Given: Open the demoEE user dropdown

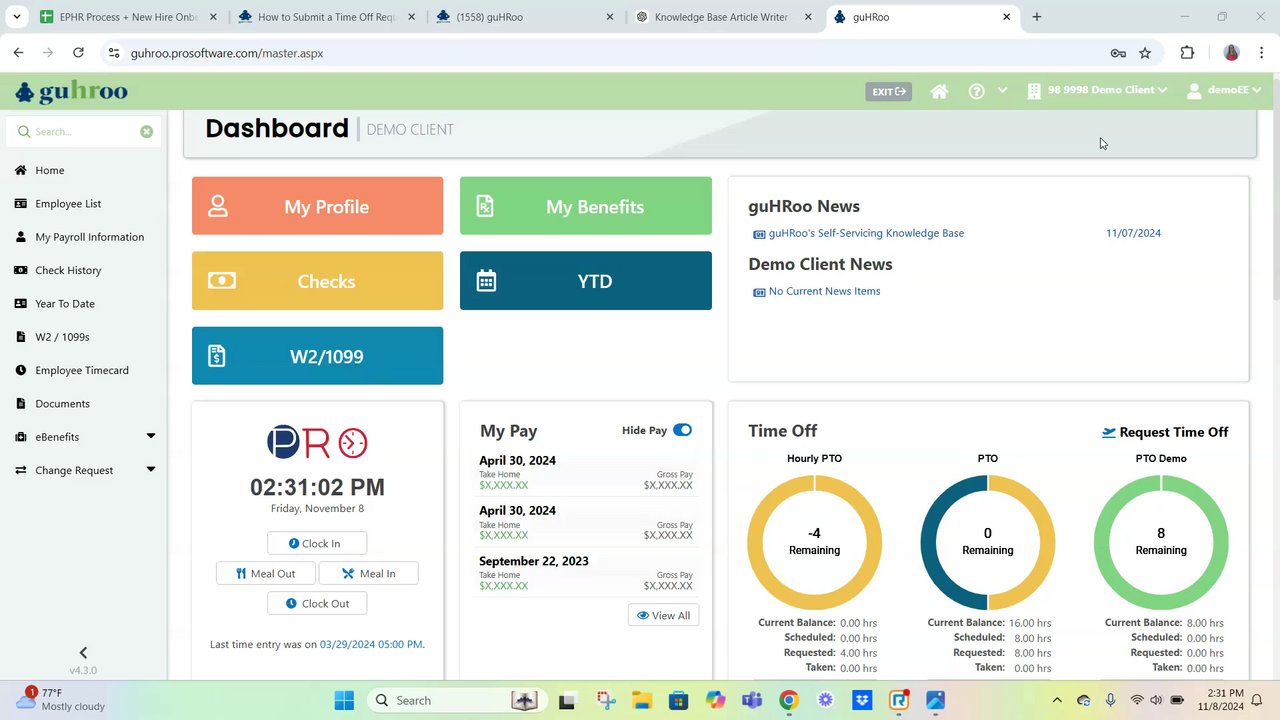Looking at the screenshot, I should 1223,90.
